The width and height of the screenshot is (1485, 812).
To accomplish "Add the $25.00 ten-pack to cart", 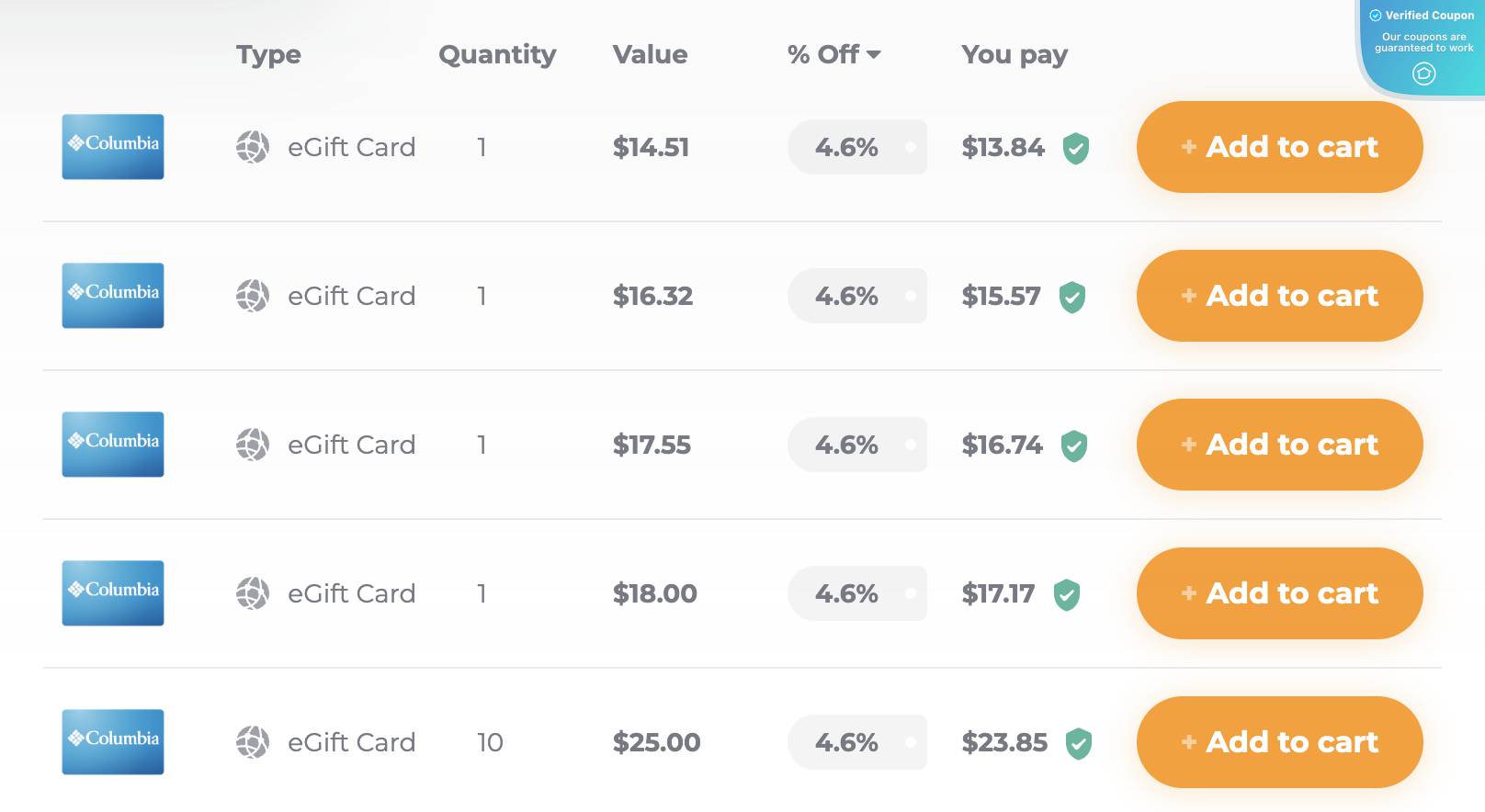I will [x=1278, y=742].
